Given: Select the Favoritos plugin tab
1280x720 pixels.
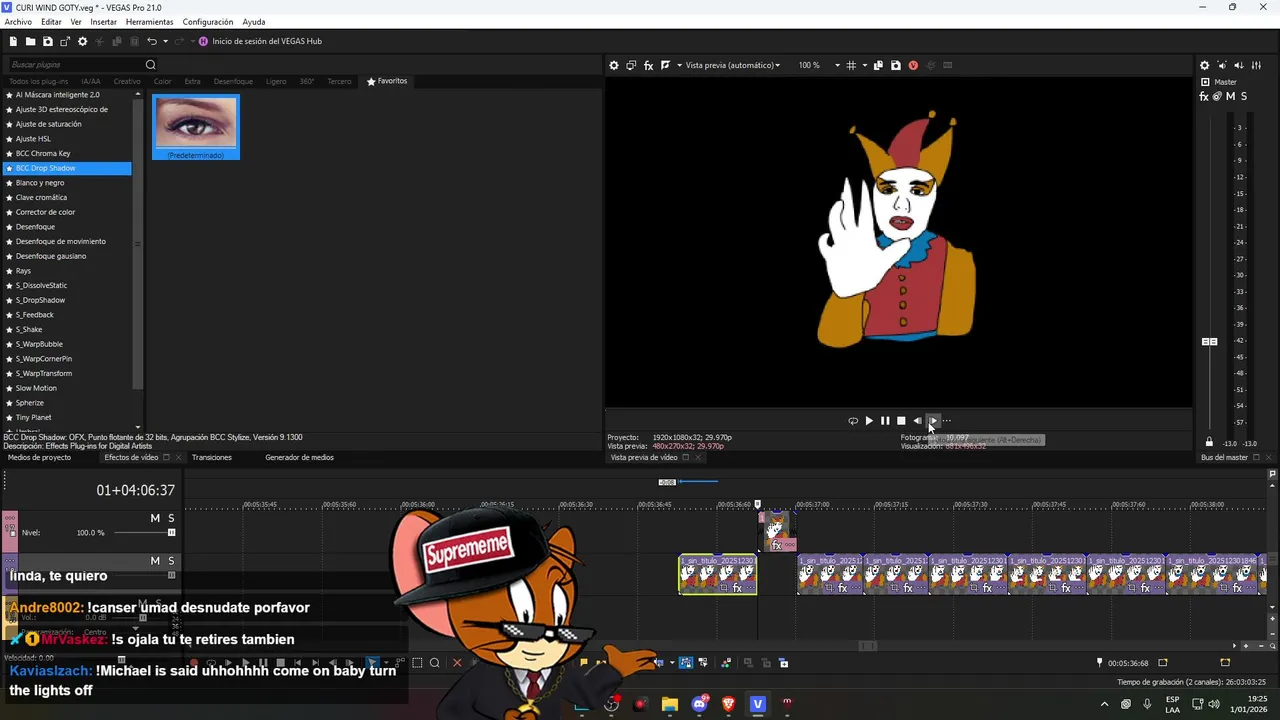Looking at the screenshot, I should point(387,81).
